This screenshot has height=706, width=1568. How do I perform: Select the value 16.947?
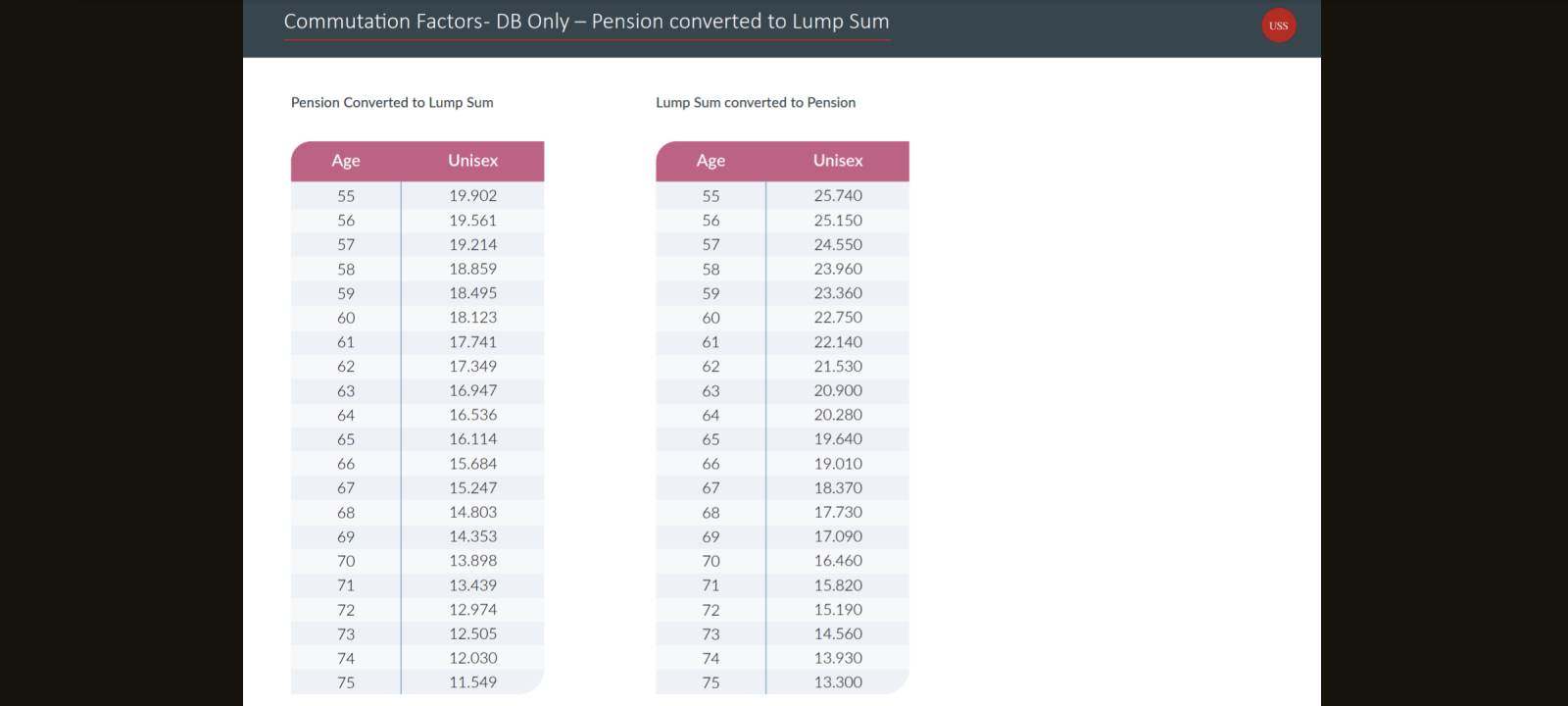[473, 390]
